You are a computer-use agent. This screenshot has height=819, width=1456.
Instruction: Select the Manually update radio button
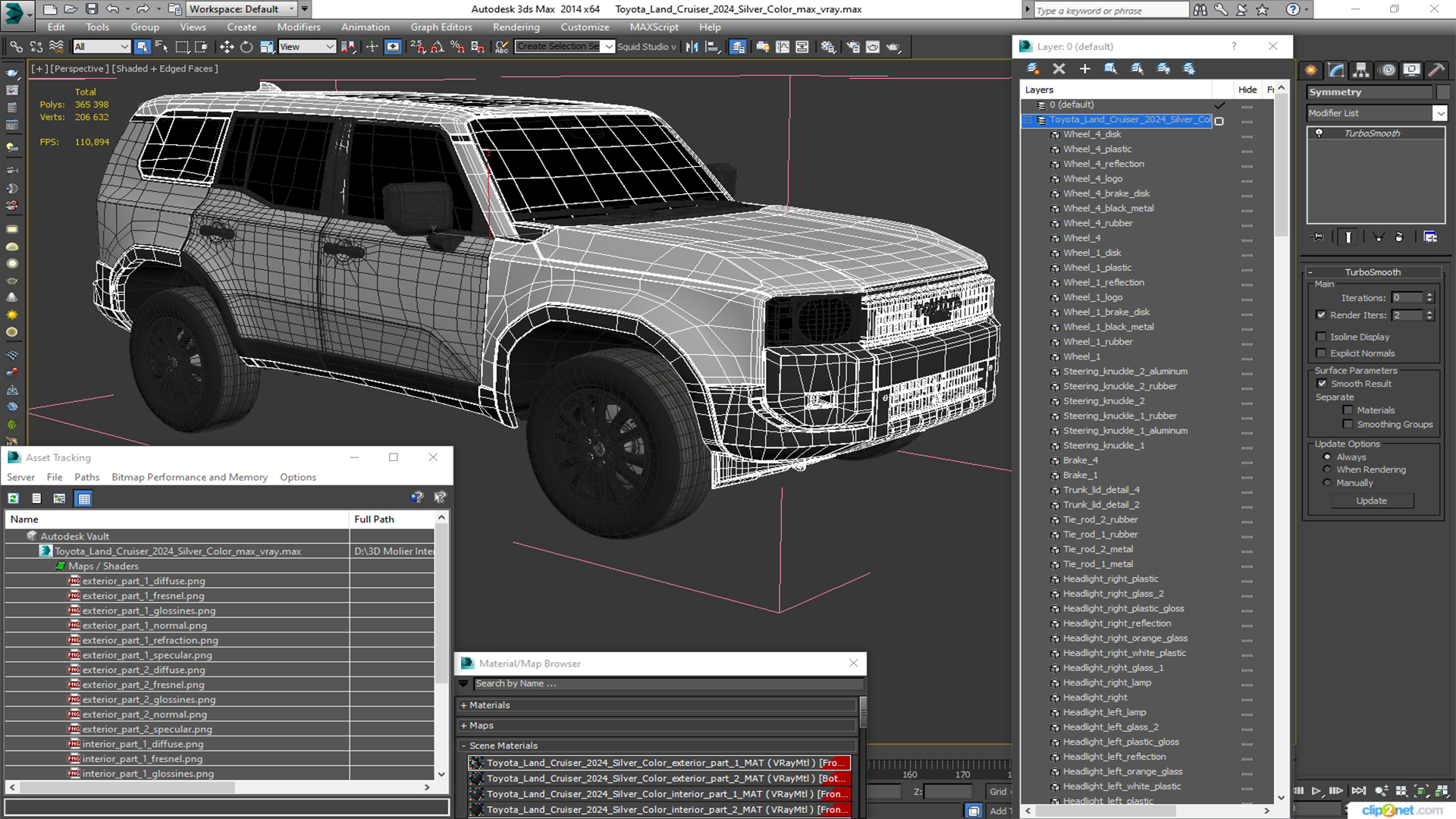click(1327, 482)
